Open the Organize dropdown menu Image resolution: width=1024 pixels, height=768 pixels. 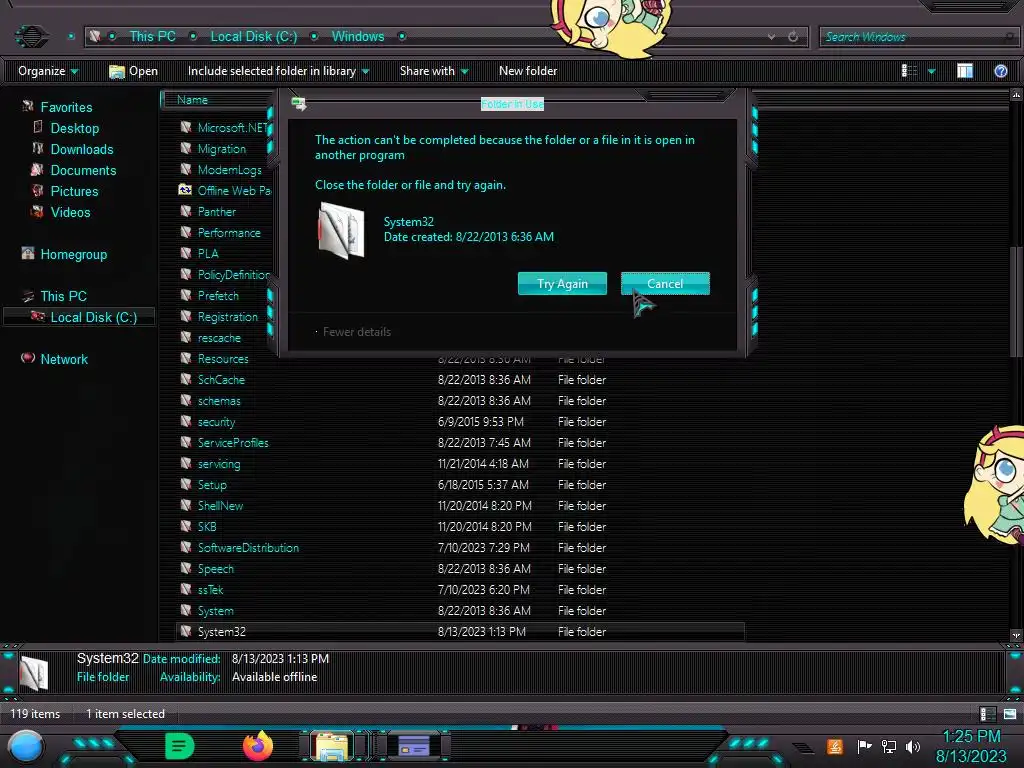pyautogui.click(x=48, y=71)
